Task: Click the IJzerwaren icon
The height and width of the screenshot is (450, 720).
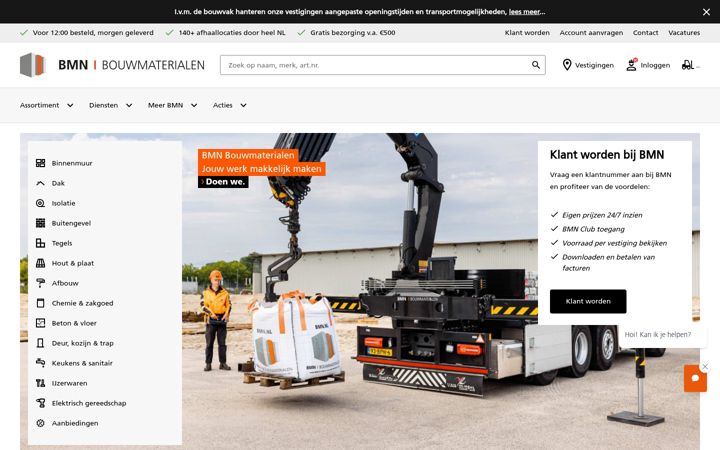Action: pyautogui.click(x=40, y=383)
